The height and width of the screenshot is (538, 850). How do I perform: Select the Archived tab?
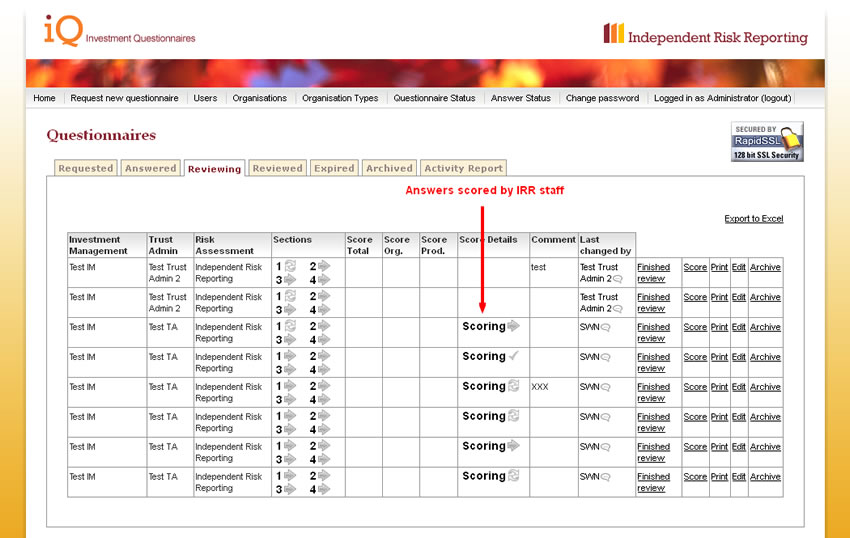point(389,168)
